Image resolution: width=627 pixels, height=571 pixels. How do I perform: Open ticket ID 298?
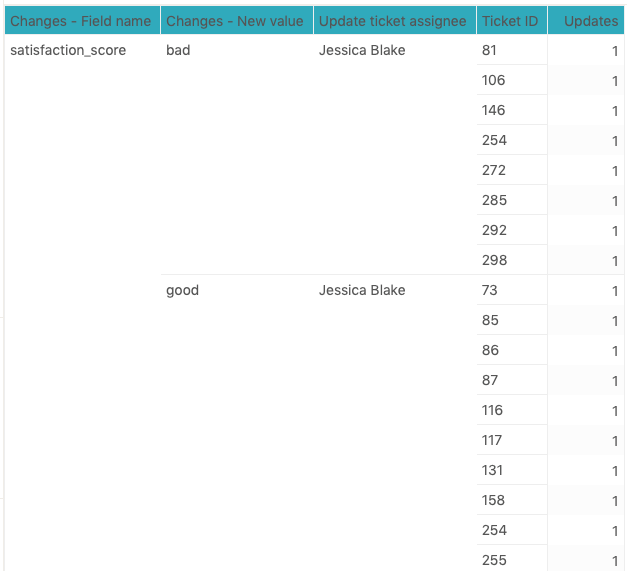493,260
